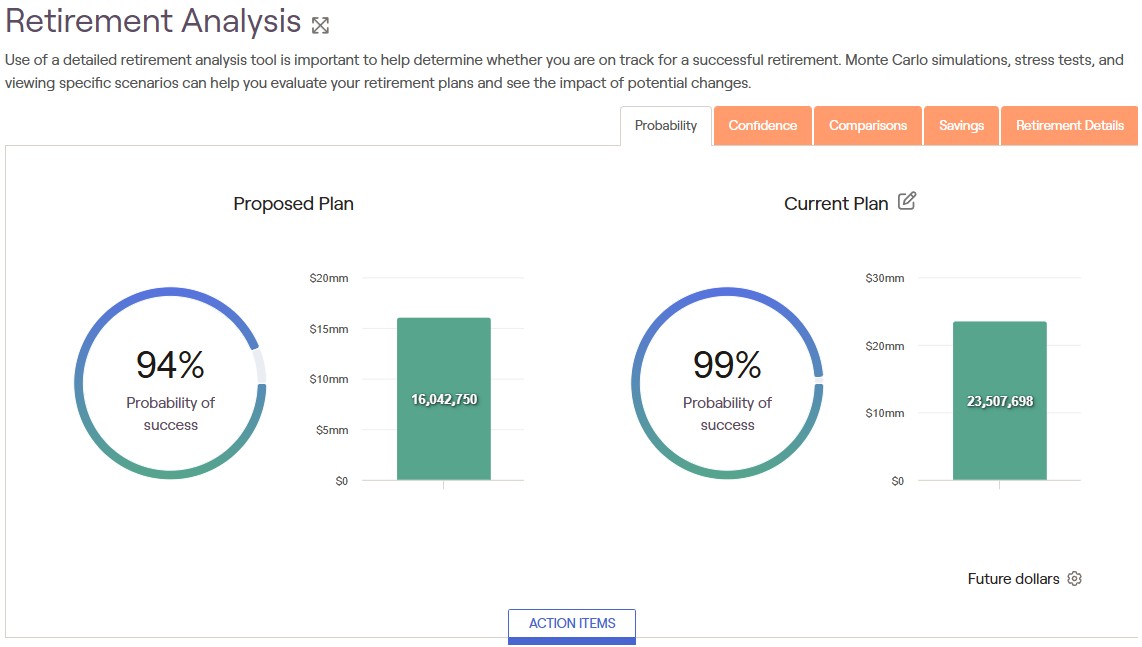1142x647 pixels.
Task: Click the $30mm axis label
Action: (885, 278)
